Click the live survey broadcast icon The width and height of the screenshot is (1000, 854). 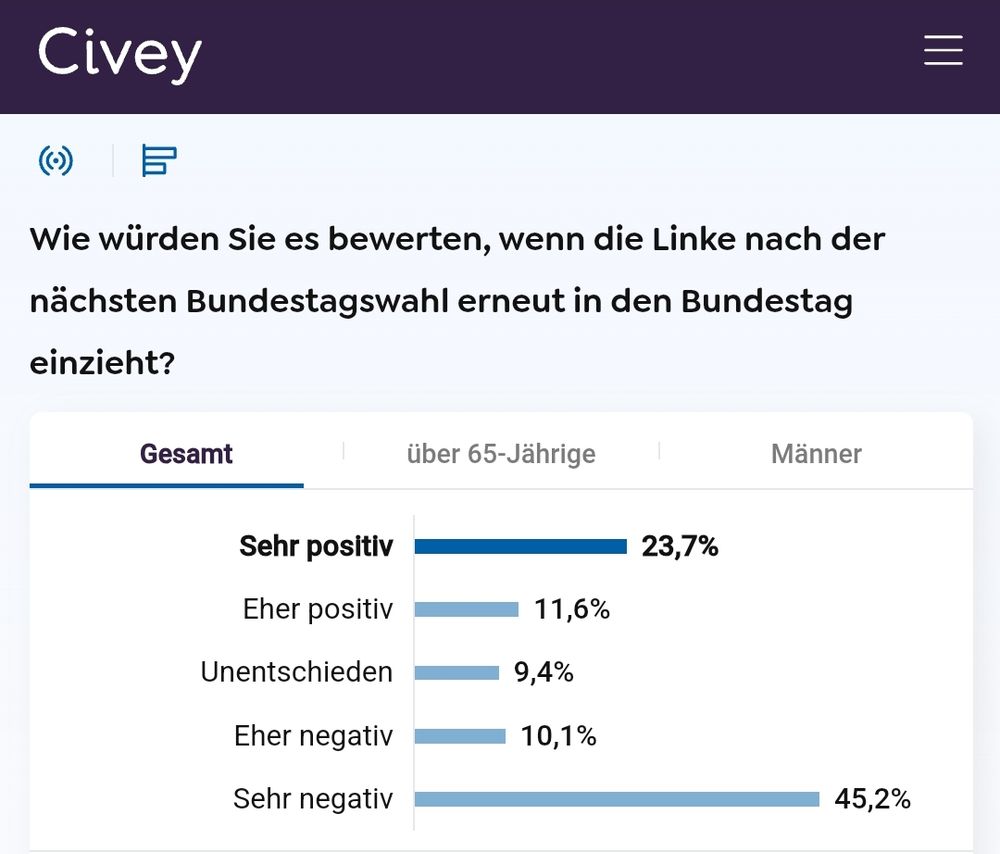pos(57,160)
